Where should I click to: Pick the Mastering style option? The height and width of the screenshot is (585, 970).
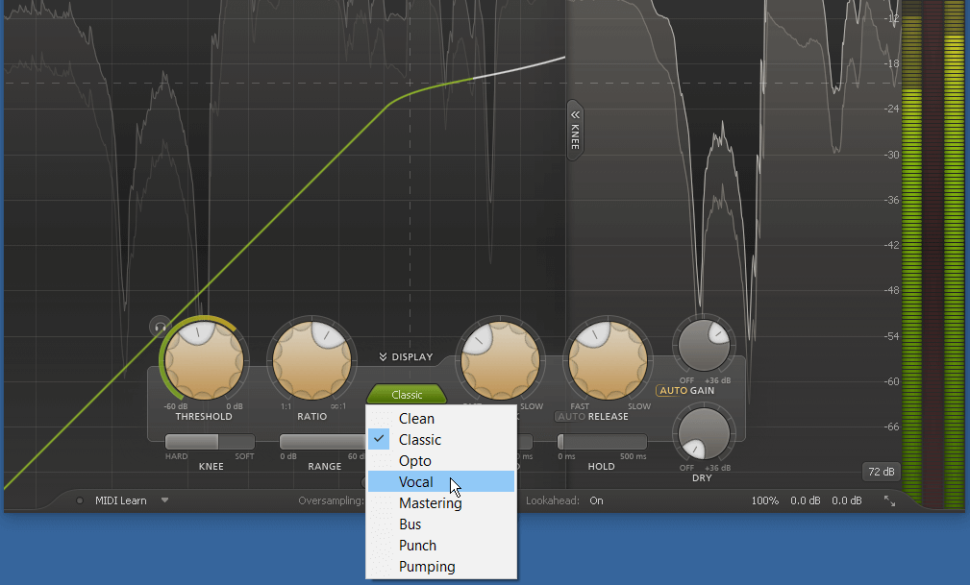[x=441, y=503]
